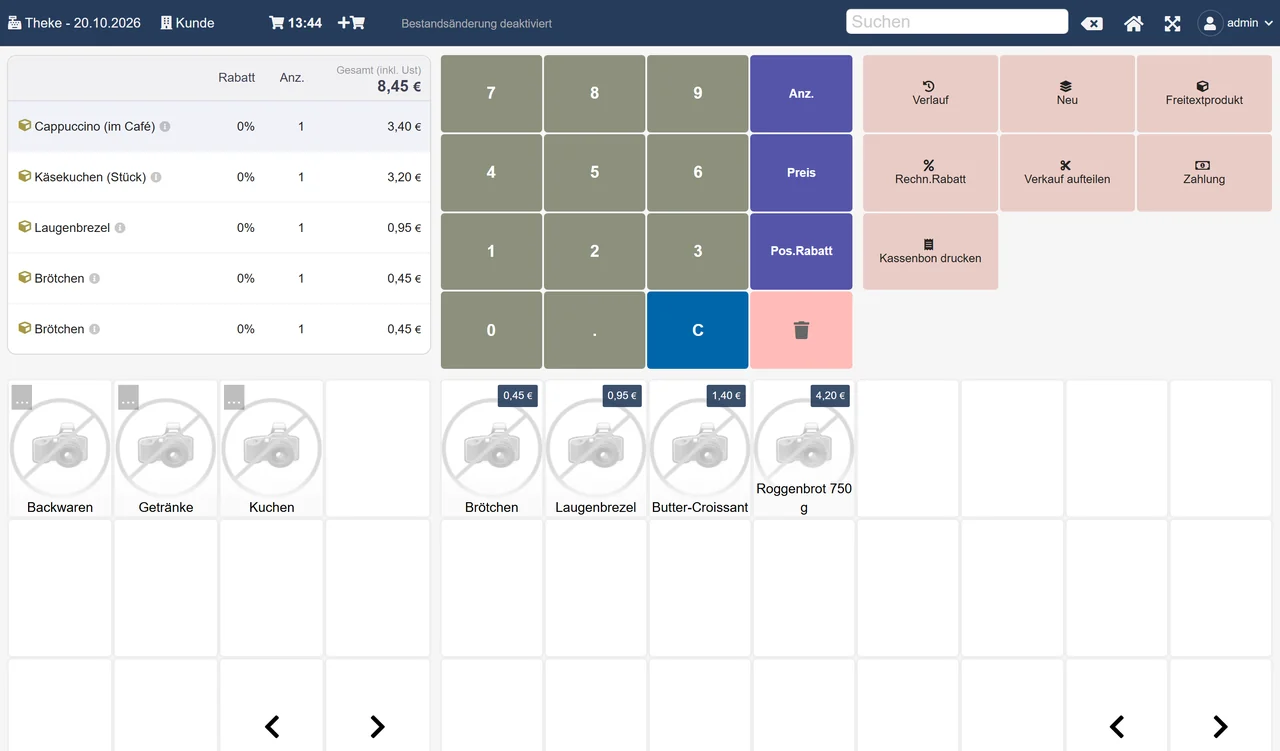Add Butter-Croissant product tile

(700, 448)
